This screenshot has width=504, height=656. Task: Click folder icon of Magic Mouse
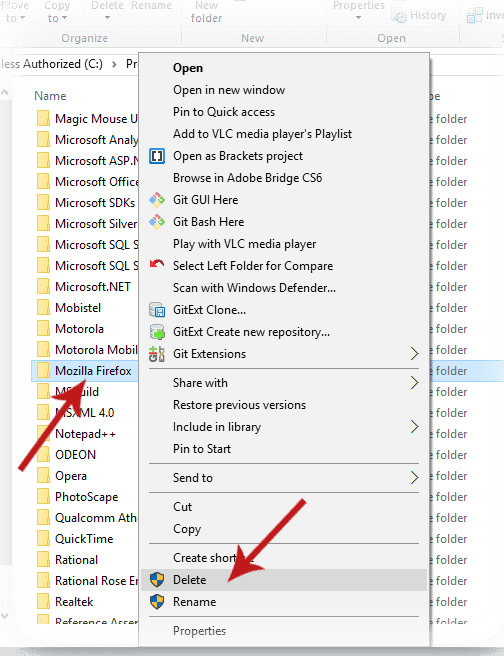(x=43, y=119)
